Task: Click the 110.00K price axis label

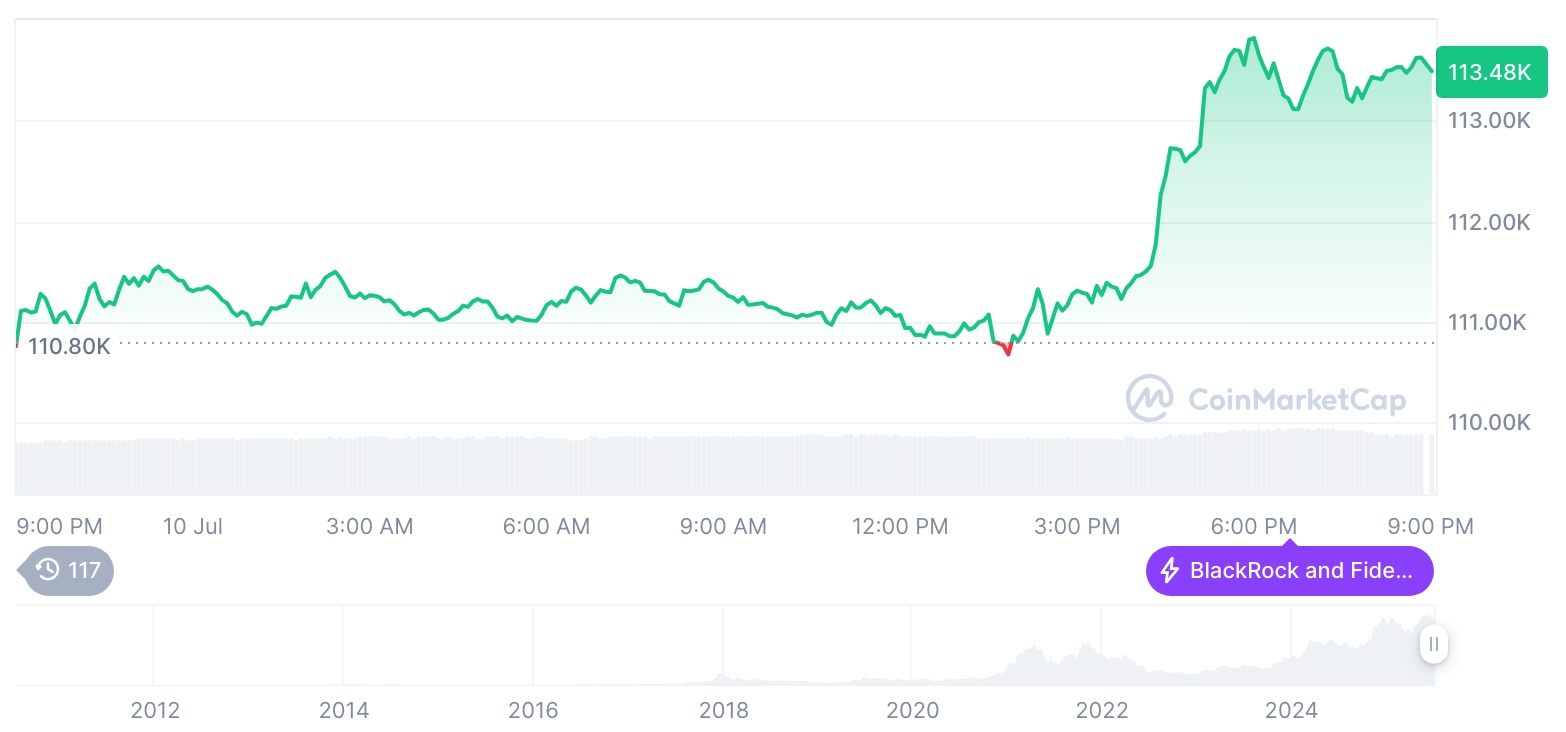Action: 1489,422
